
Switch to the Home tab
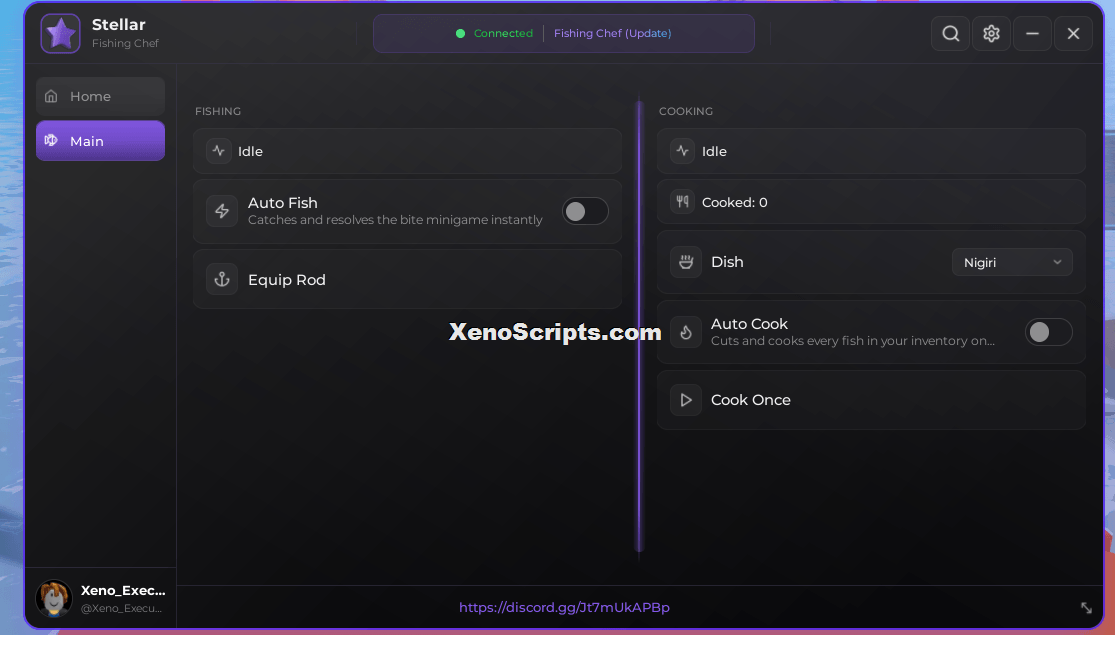point(100,96)
